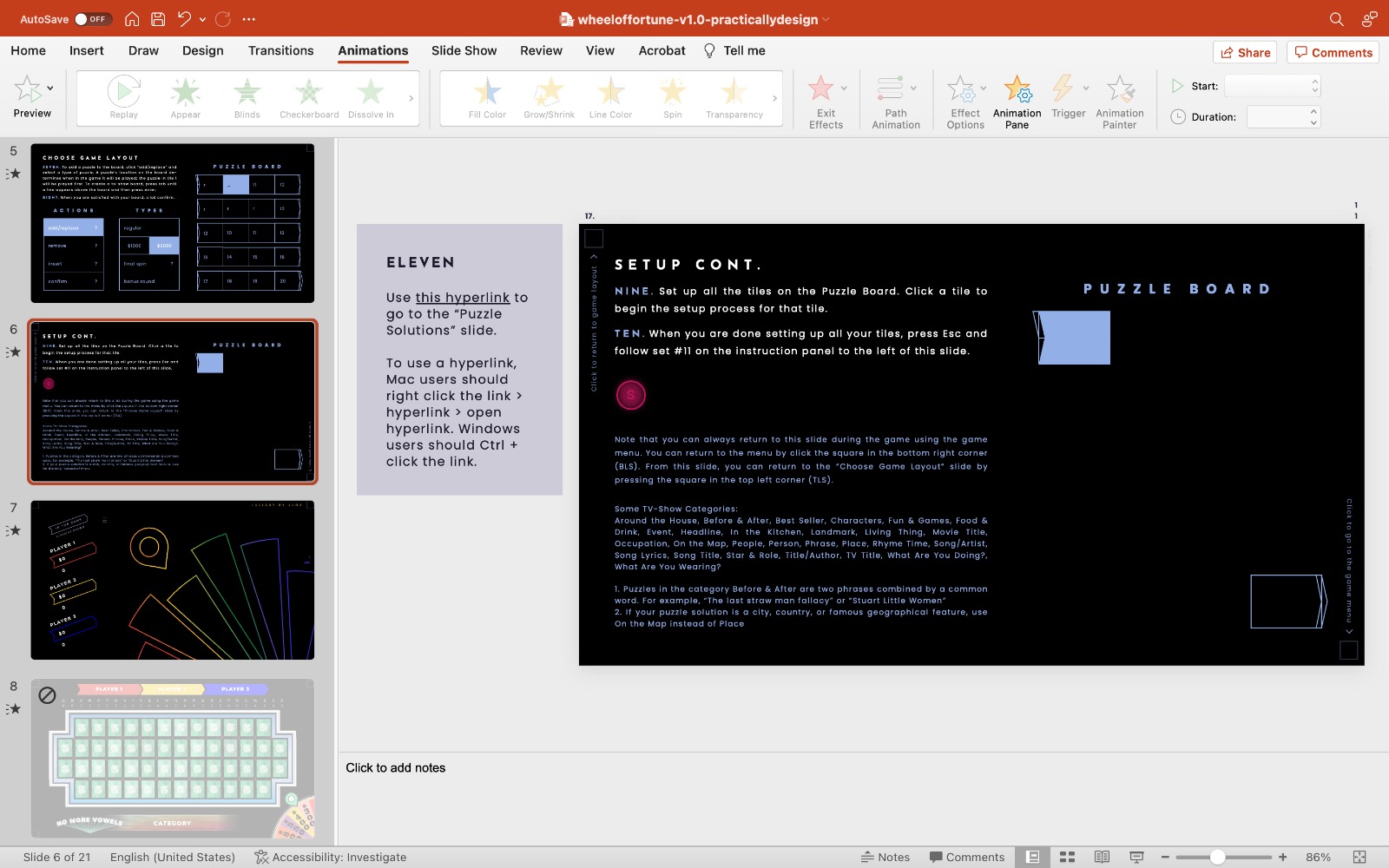
Task: Fit slide to current window
Action: point(1359,857)
